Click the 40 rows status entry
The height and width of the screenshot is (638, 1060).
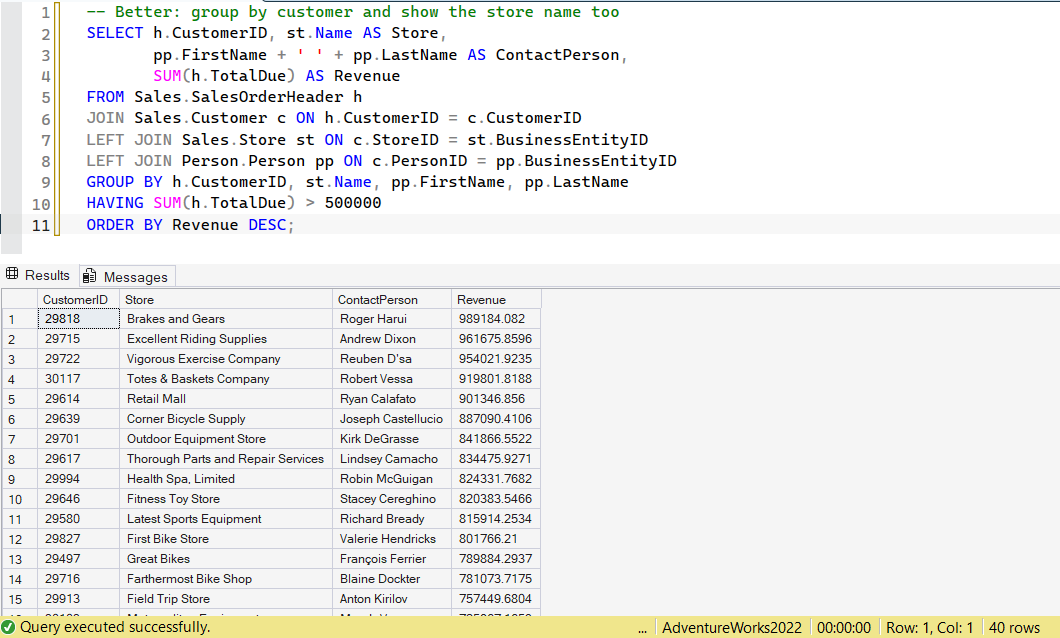[1014, 628]
